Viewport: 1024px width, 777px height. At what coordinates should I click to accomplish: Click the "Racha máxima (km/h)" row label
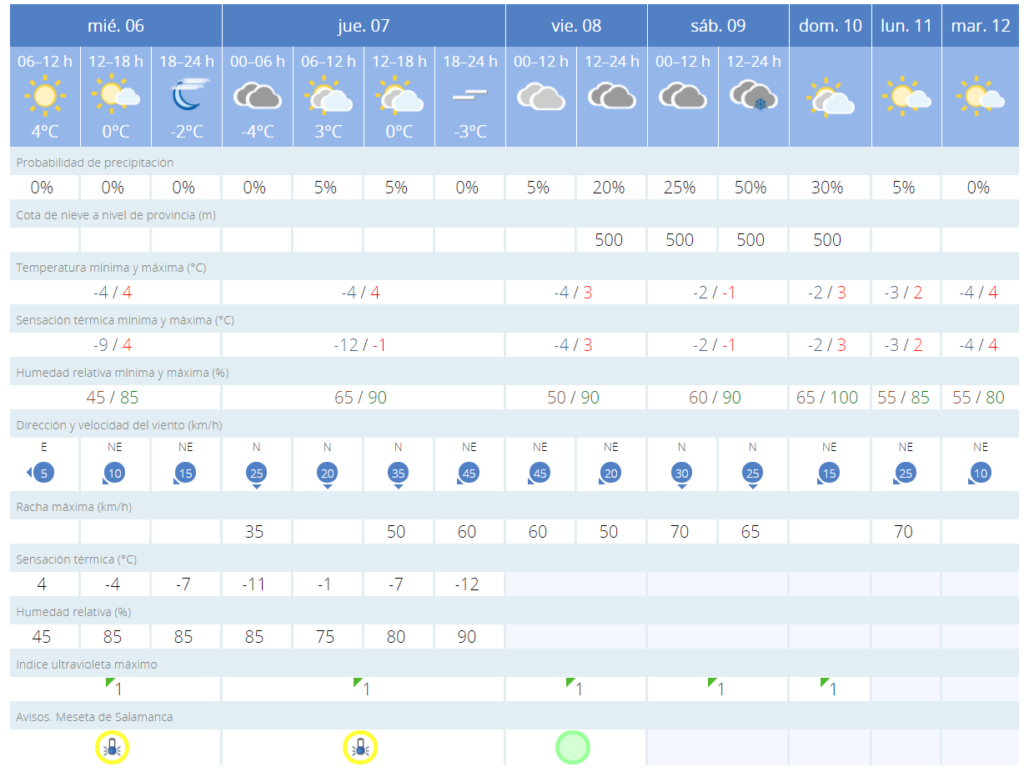74,507
